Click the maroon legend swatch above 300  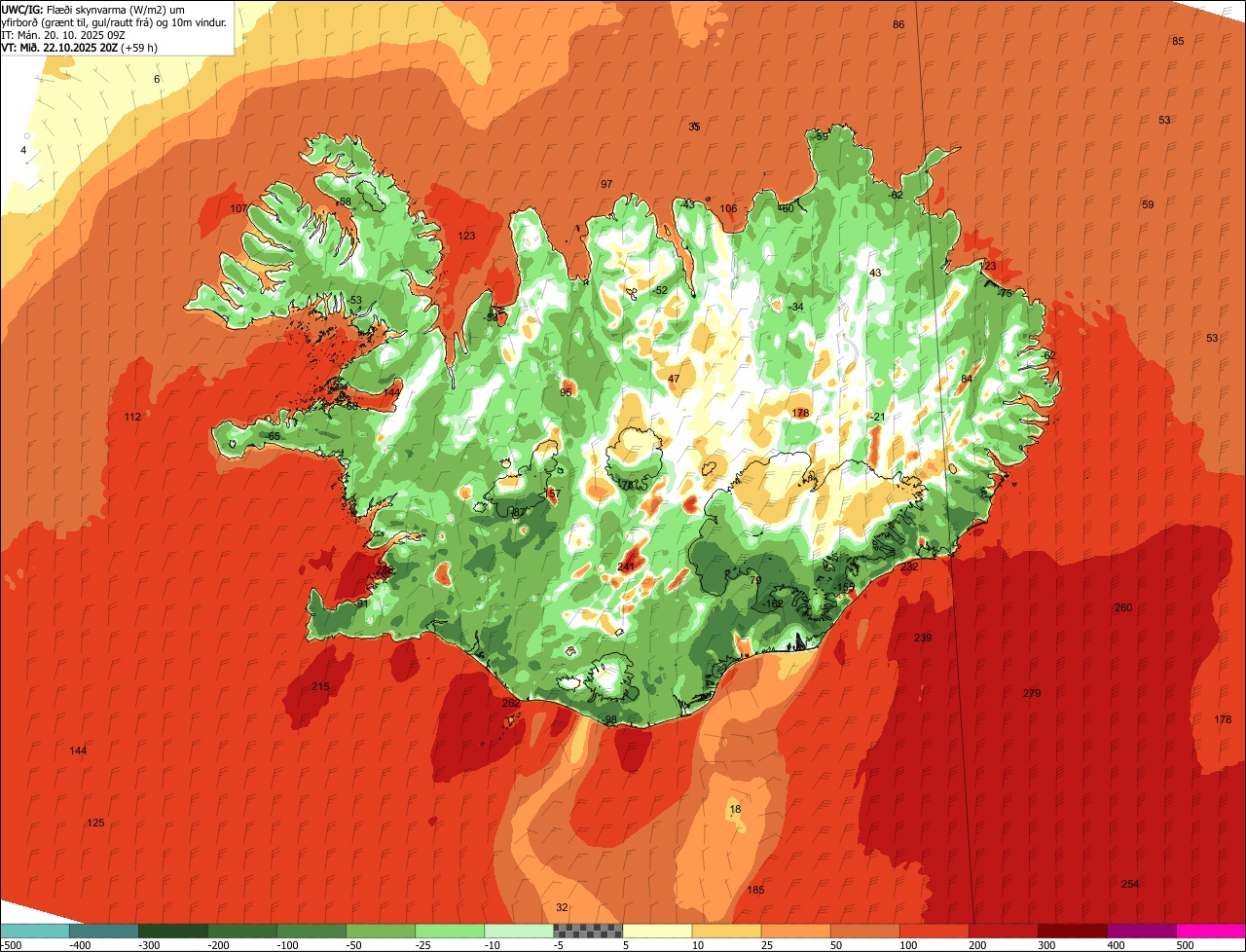coord(1073,931)
